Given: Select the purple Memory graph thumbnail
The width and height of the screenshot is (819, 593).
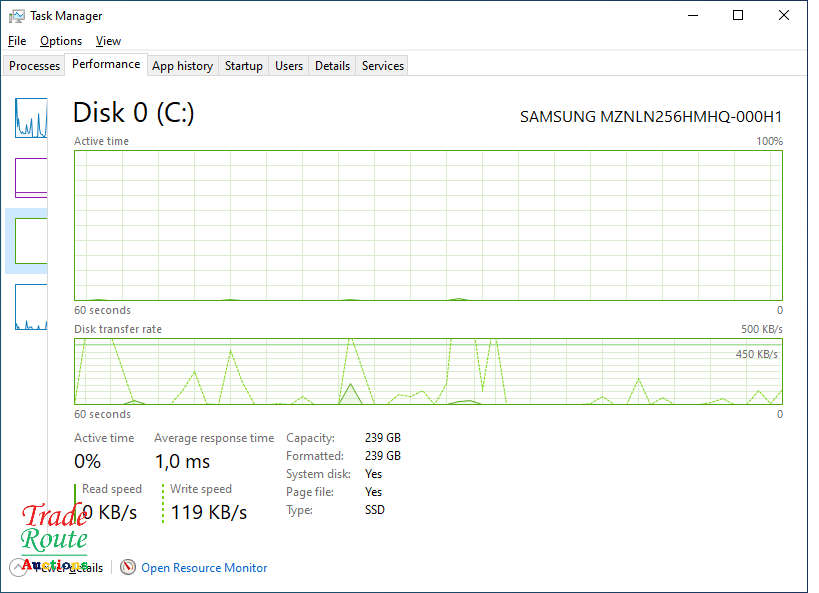Looking at the screenshot, I should 31,177.
